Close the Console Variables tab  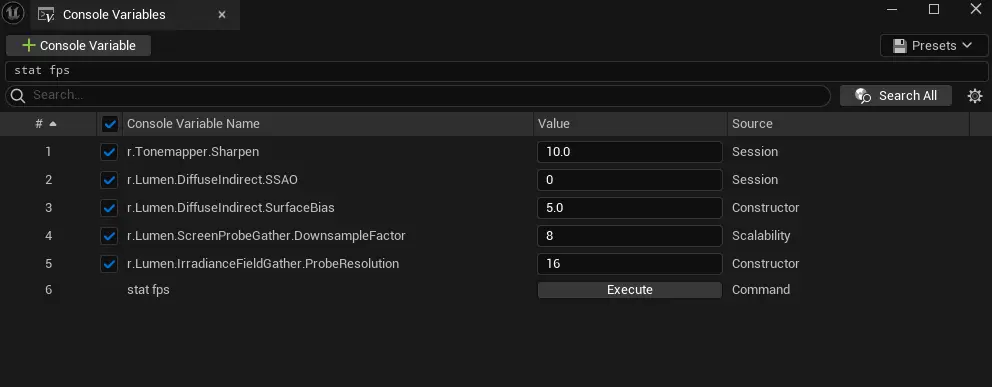(221, 15)
